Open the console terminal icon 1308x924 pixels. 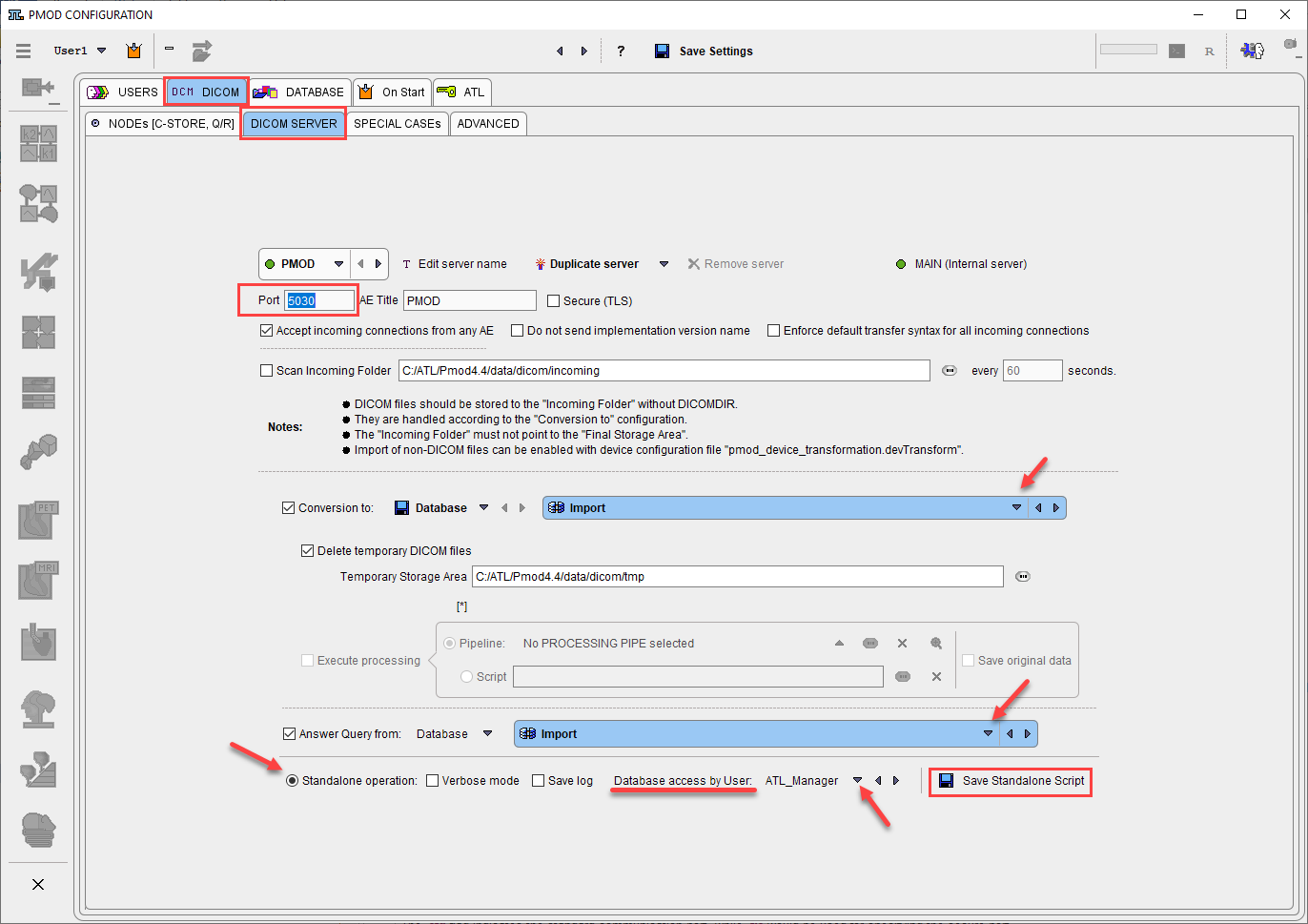pyautogui.click(x=1177, y=51)
